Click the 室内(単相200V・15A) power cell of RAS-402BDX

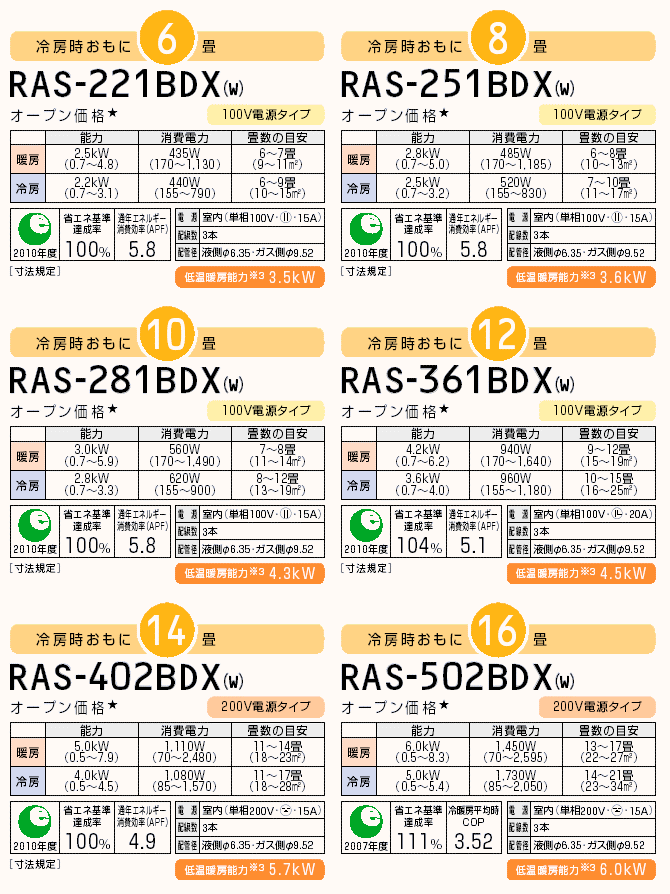262,810
